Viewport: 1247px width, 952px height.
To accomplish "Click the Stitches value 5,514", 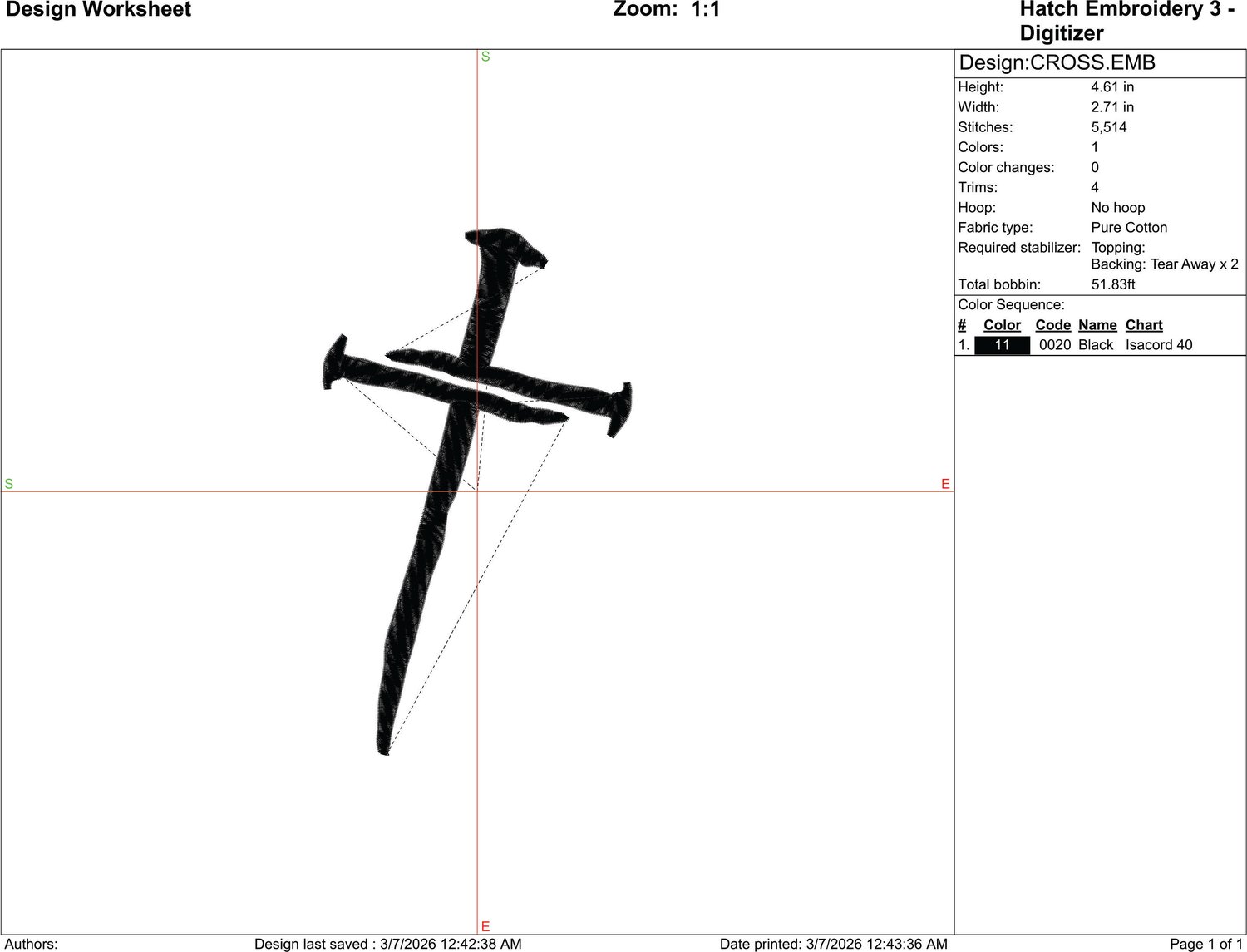I will click(x=1109, y=127).
